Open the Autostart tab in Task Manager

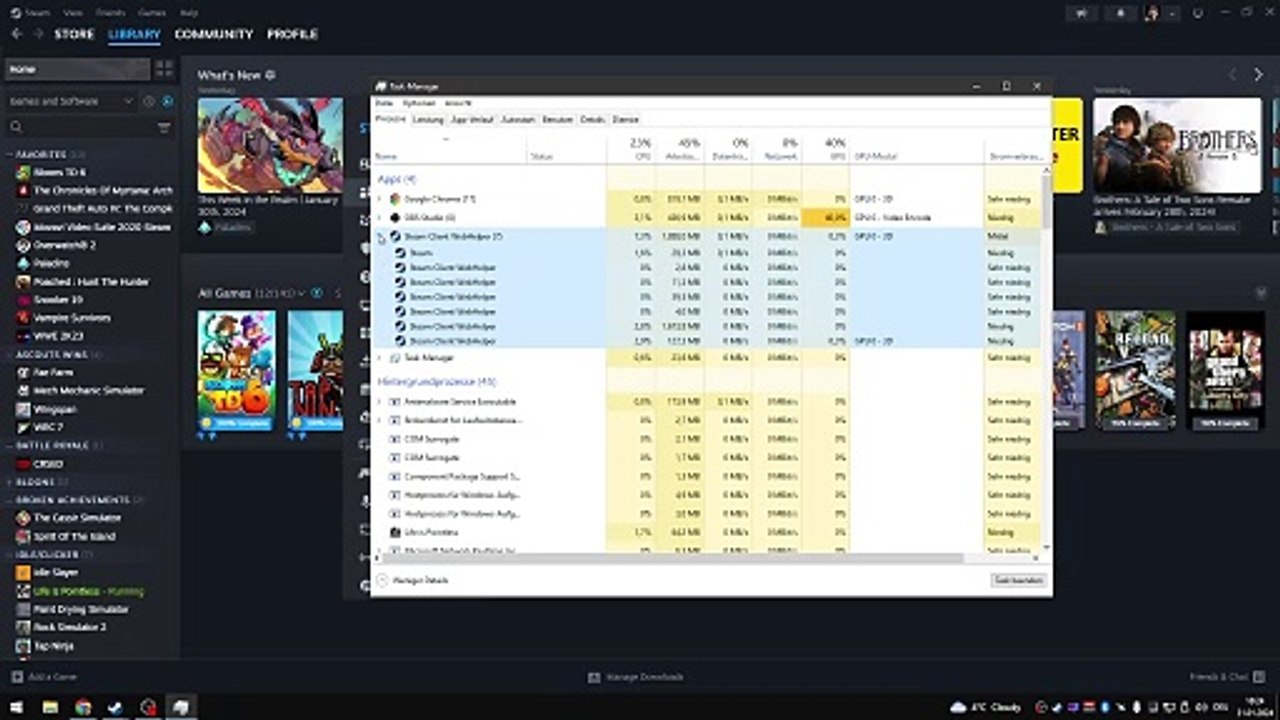518,119
